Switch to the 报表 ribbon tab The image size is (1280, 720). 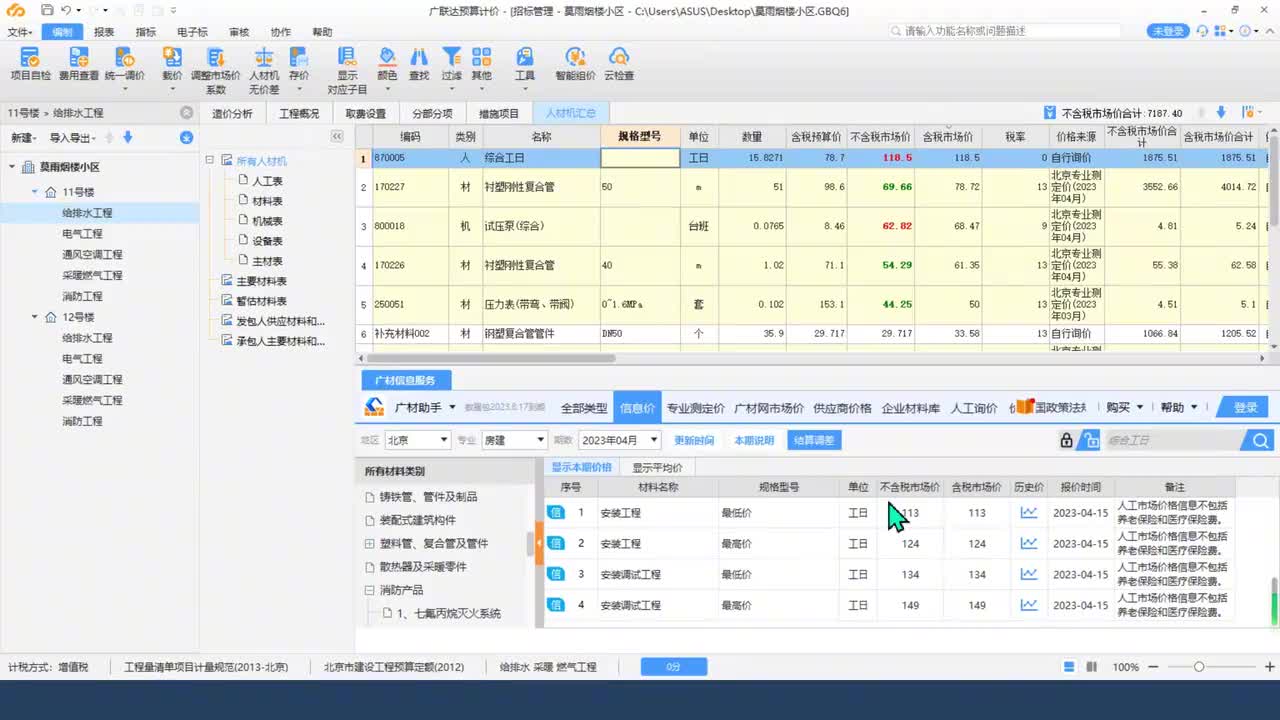[x=104, y=32]
